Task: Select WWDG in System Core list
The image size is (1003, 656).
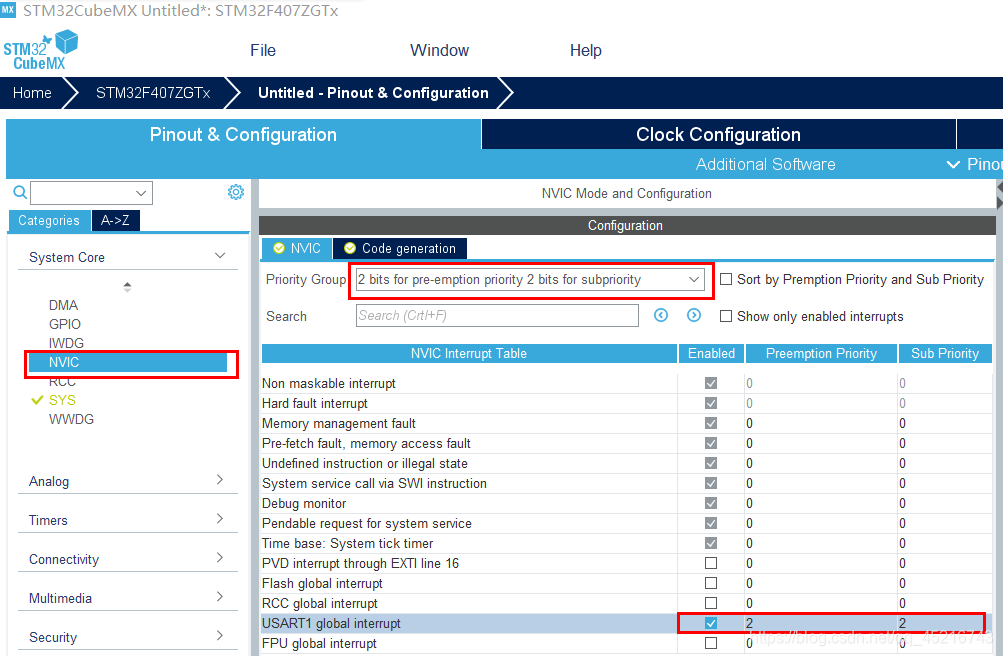Action: click(x=71, y=419)
